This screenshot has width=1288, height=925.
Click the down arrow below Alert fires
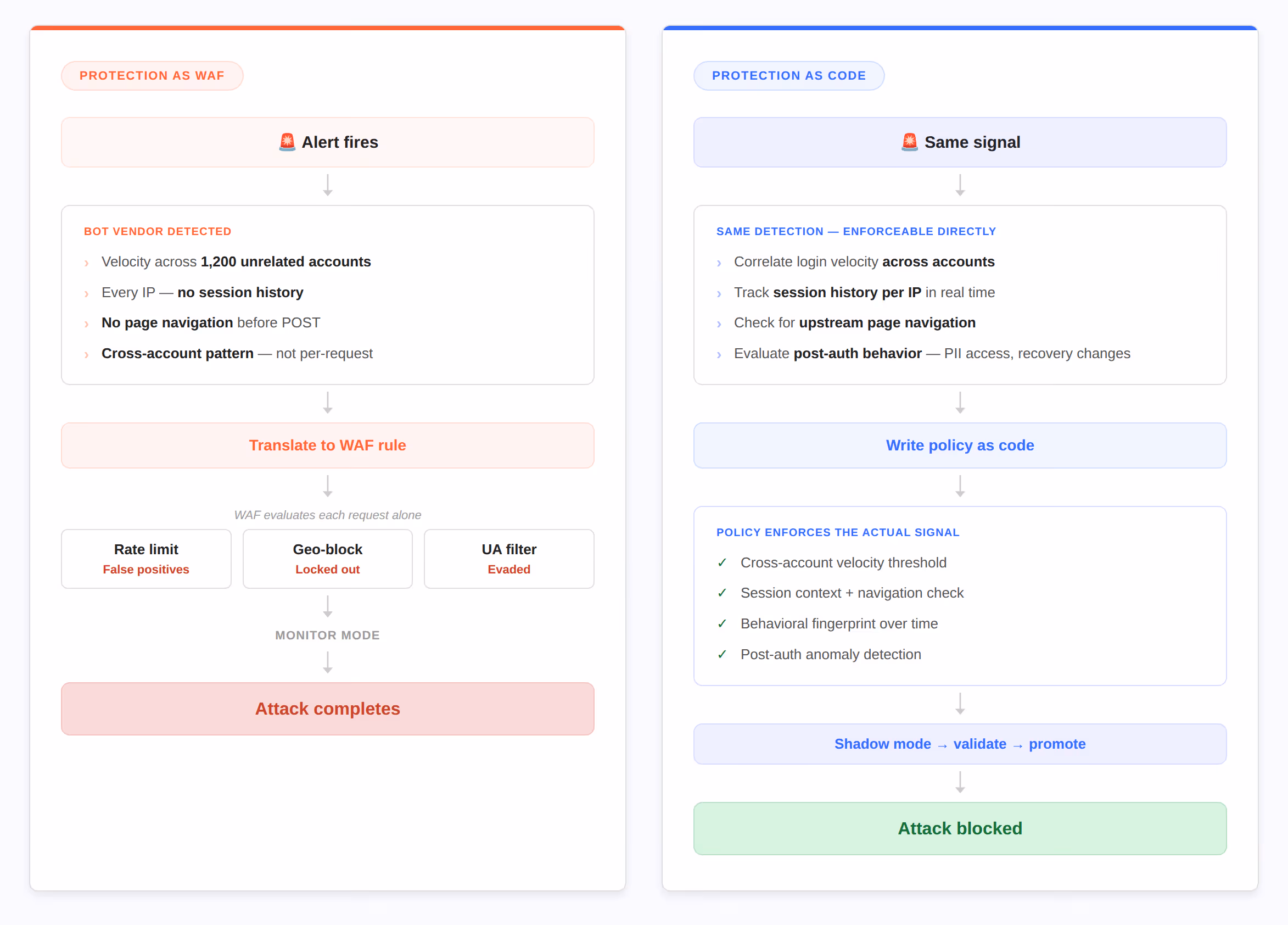[x=328, y=186]
